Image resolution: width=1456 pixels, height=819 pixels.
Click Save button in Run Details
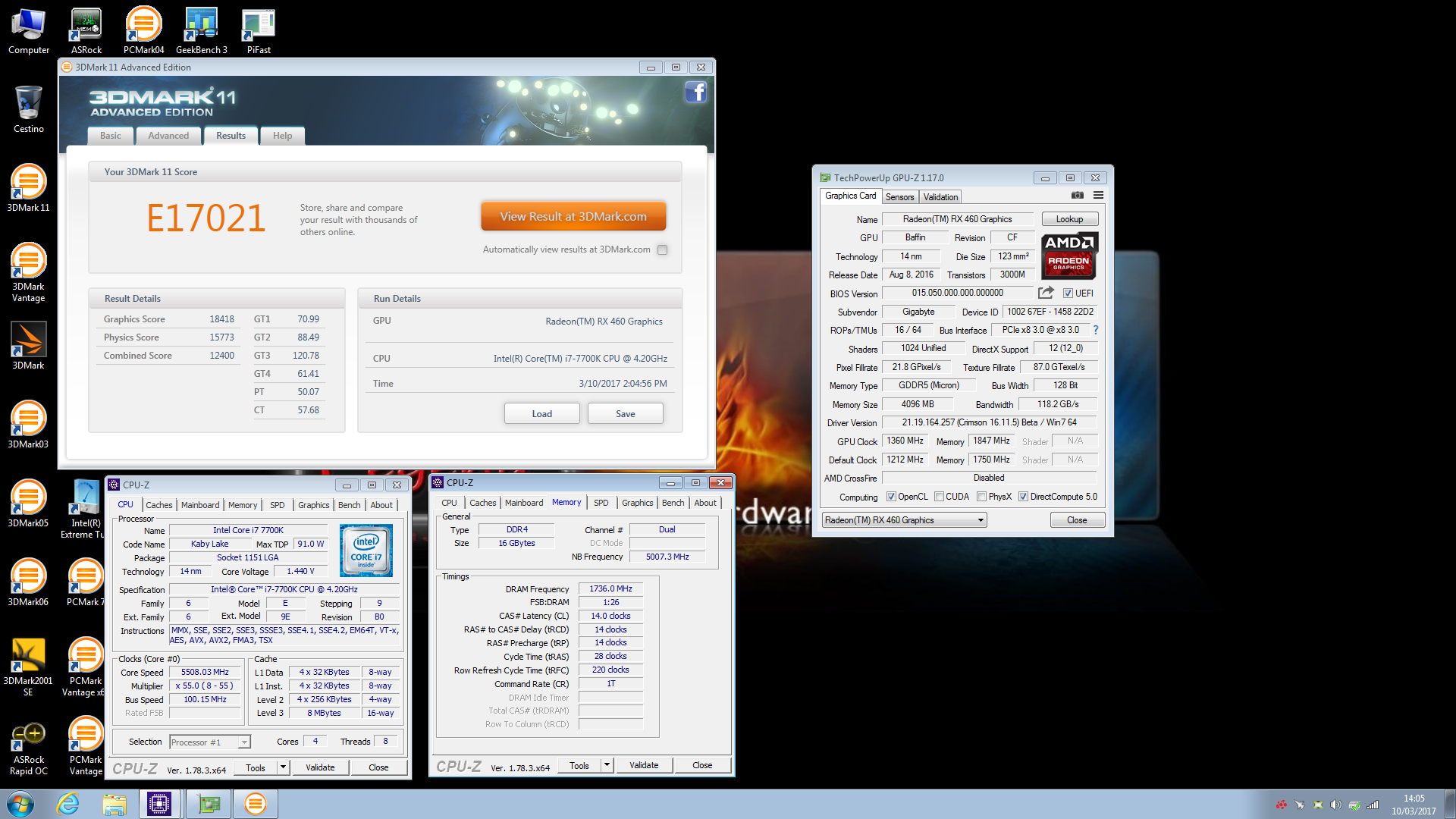click(x=626, y=413)
